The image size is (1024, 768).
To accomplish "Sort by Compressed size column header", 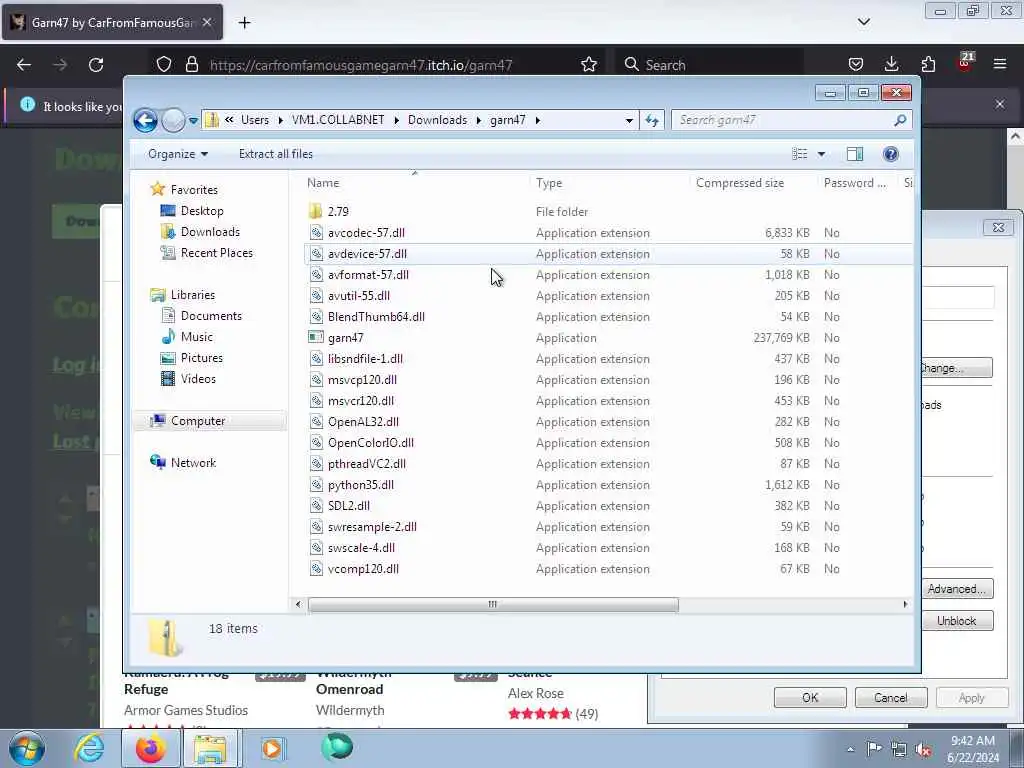I will point(740,184).
